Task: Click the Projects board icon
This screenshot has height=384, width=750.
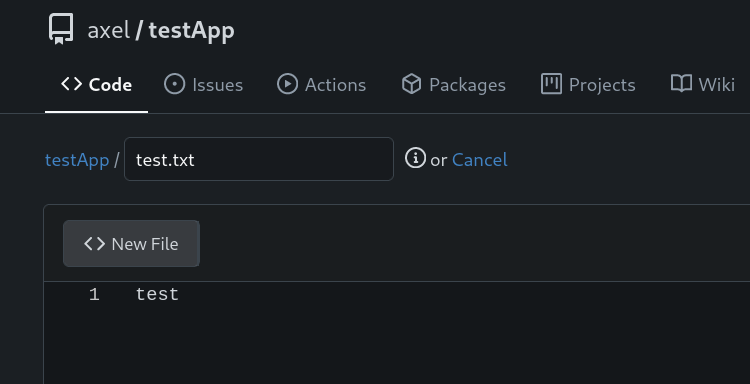Action: (551, 84)
